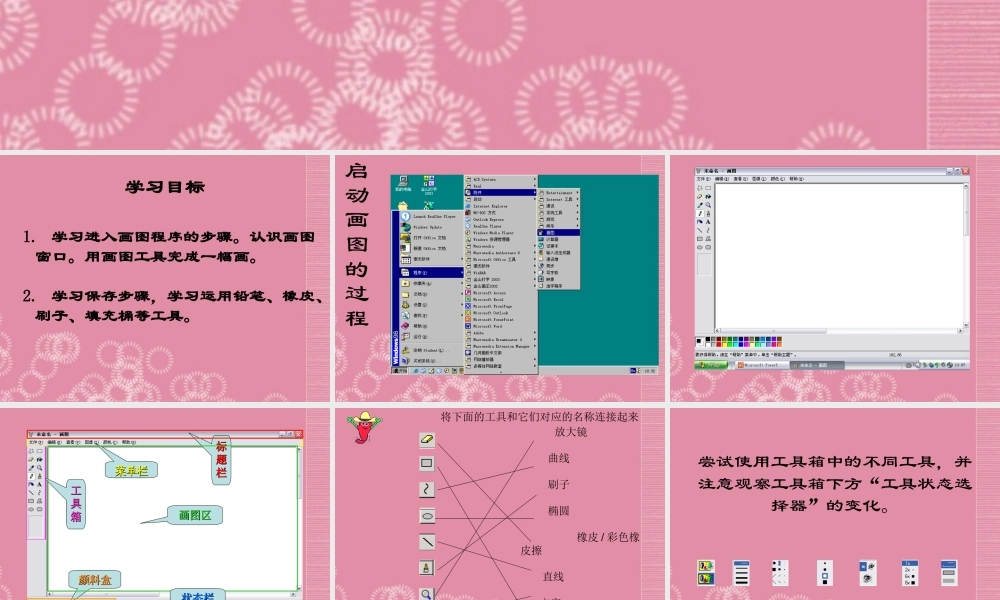
Task: Click the line thickness selector icon
Action: pos(741,573)
